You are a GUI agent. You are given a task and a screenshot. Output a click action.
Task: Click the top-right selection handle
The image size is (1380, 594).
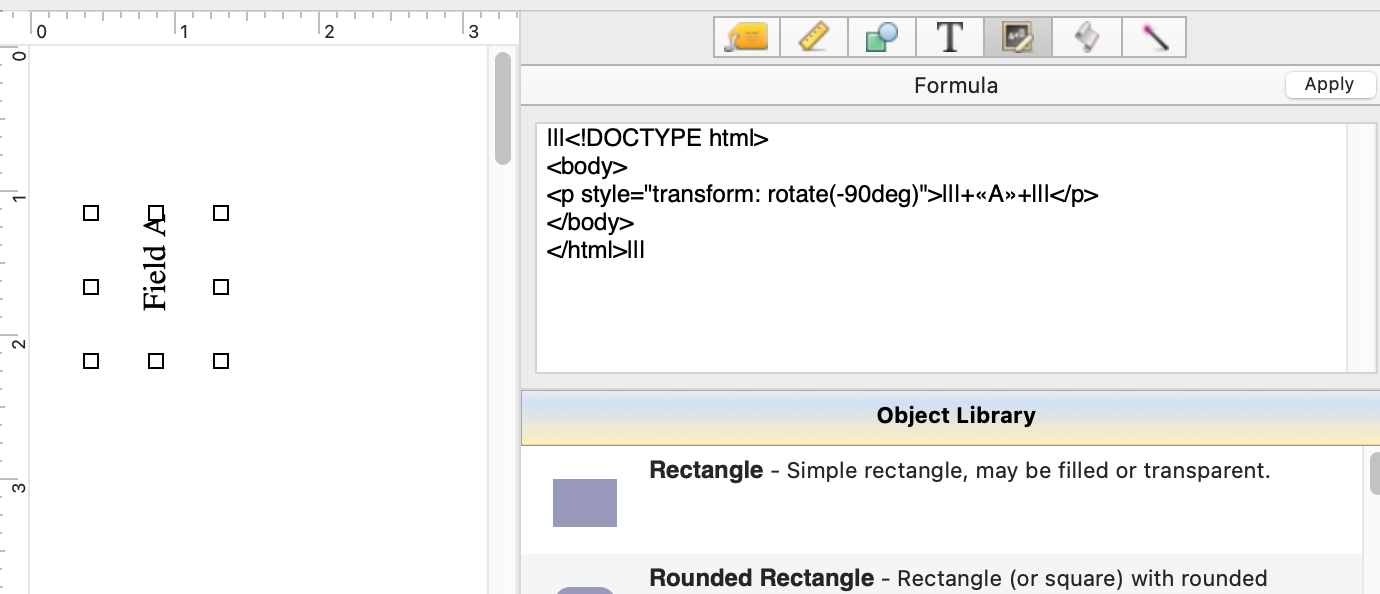(x=221, y=213)
